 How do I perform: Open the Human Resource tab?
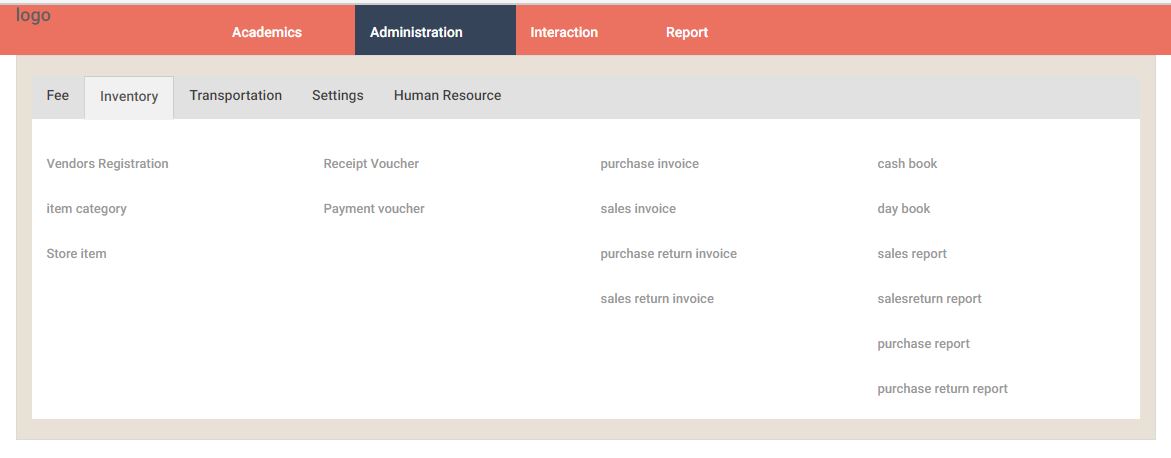447,96
